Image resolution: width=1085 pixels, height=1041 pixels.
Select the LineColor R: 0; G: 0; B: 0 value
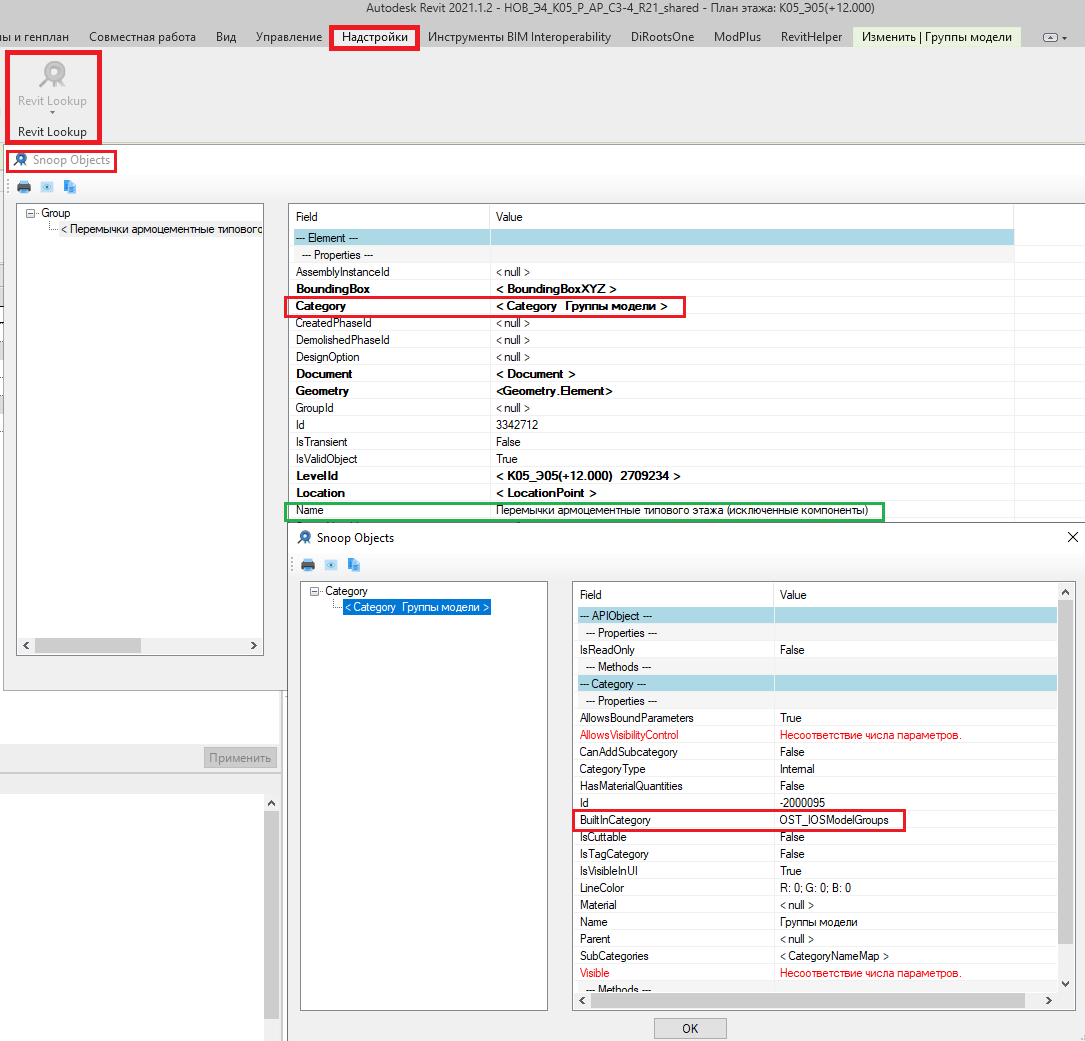point(815,888)
